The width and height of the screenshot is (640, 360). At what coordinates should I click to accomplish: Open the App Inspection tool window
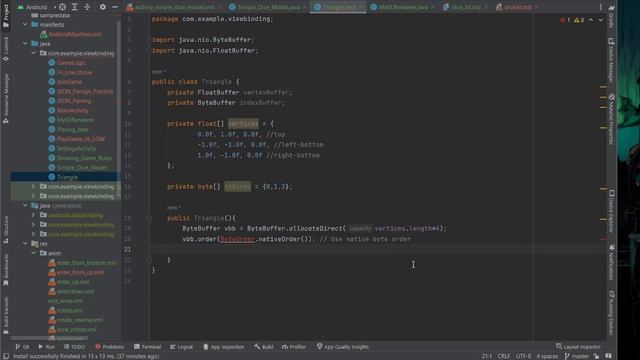coord(223,347)
